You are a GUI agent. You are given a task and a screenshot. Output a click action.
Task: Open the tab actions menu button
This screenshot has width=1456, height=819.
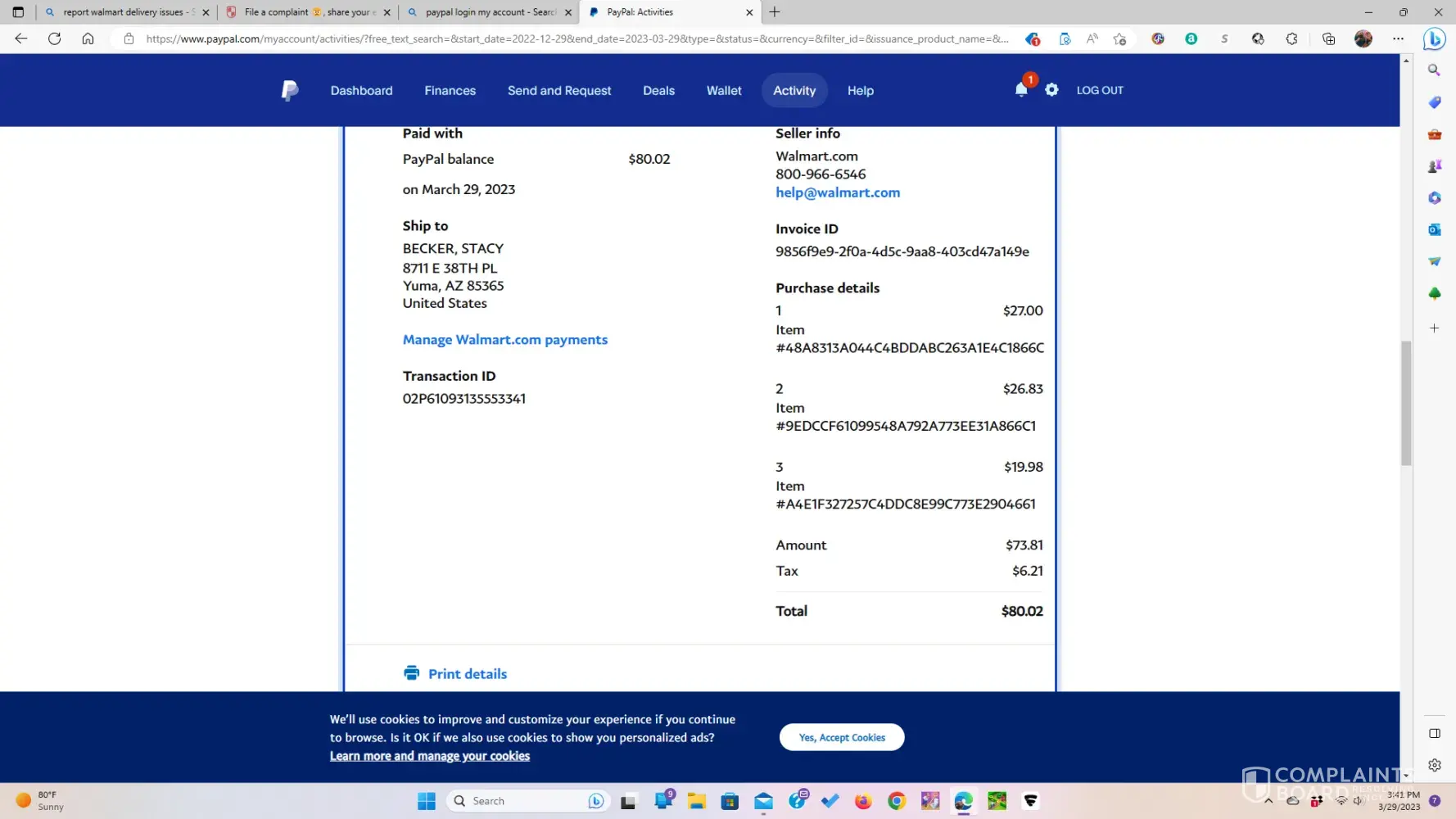coord(18,12)
